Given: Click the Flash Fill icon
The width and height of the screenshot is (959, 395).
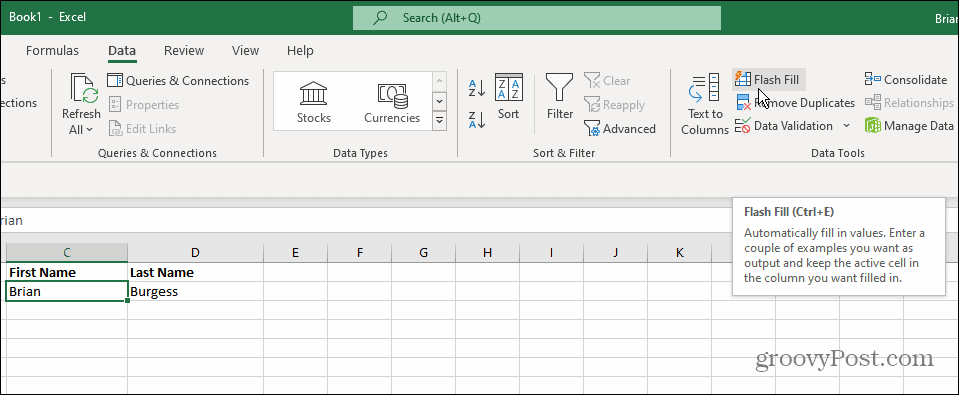Looking at the screenshot, I should [x=742, y=79].
